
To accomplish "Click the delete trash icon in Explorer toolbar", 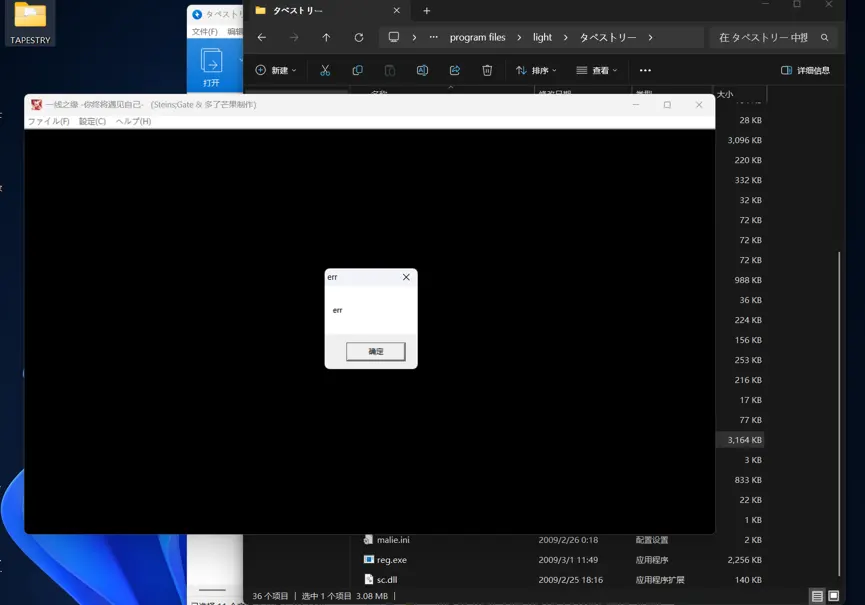I will pyautogui.click(x=487, y=70).
